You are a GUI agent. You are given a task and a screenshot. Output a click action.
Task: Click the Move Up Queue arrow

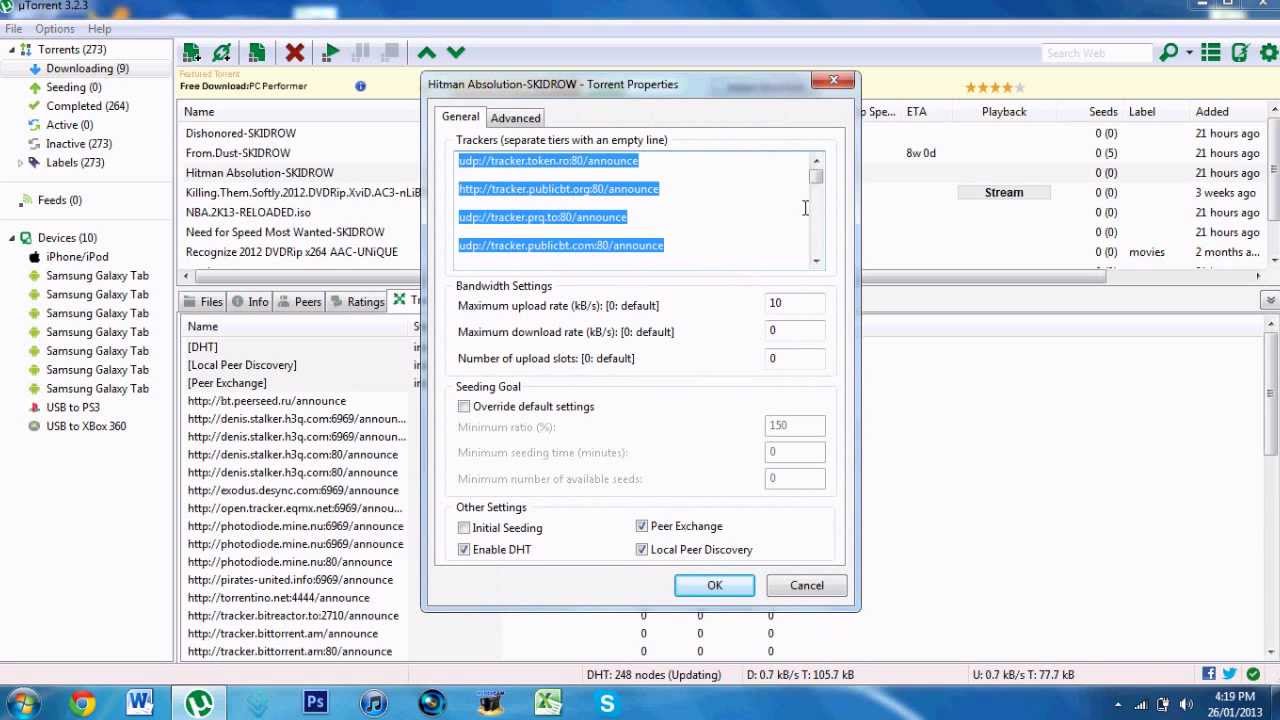(x=427, y=53)
